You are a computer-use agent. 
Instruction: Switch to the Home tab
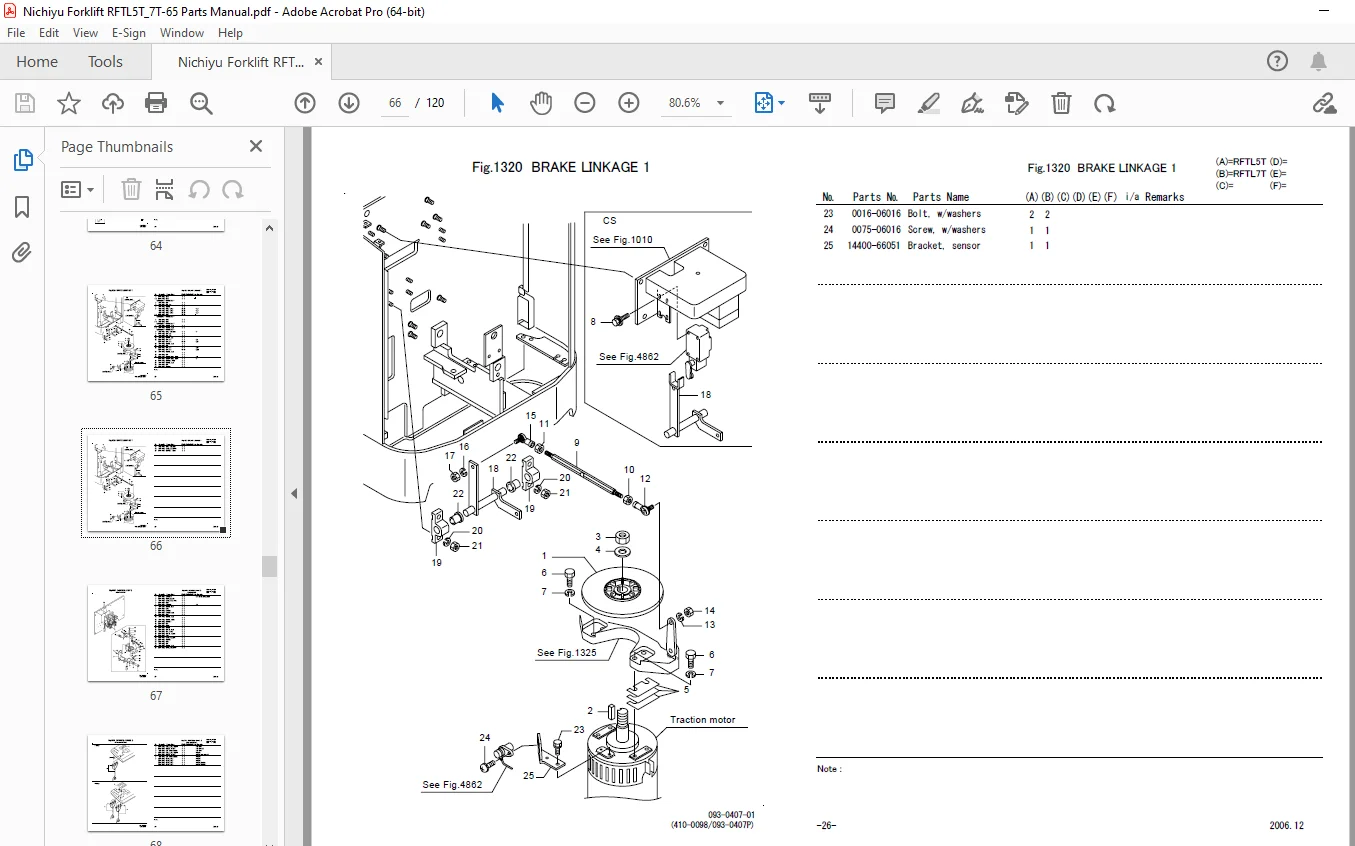coord(37,61)
